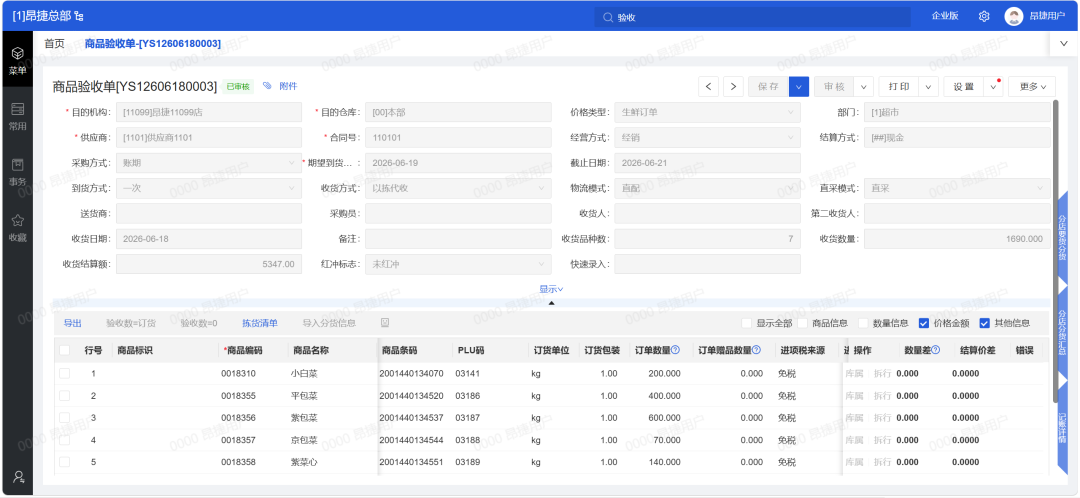Image resolution: width=1080 pixels, height=498 pixels.
Task: Click 拆行 in the 小白菜 row
Action: (882, 373)
